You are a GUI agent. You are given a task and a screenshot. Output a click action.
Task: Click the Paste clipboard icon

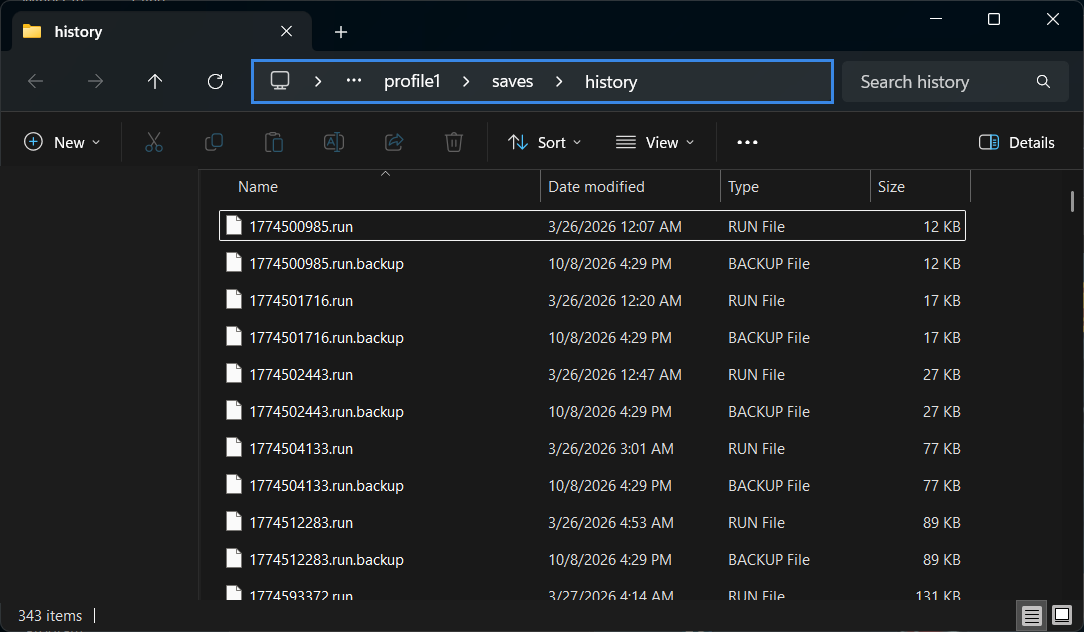(274, 142)
